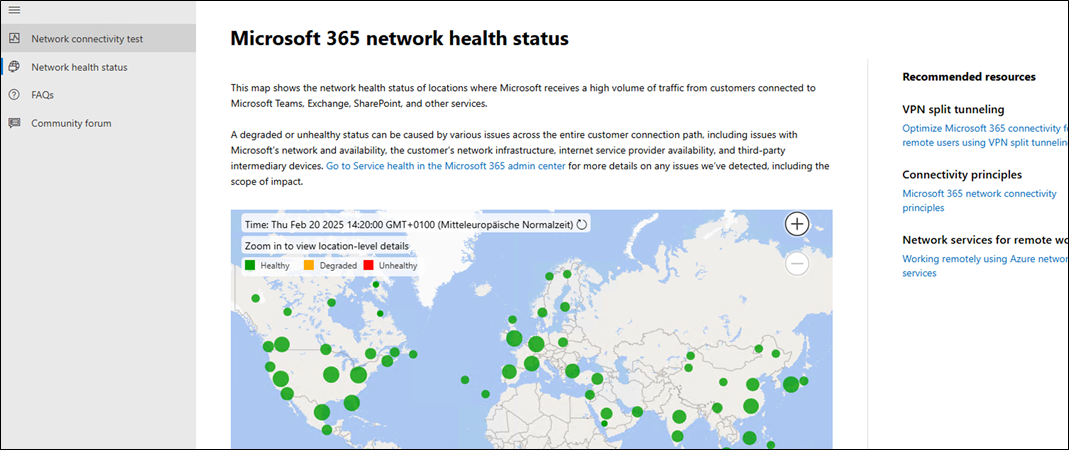Open the hamburger navigation menu
The height and width of the screenshot is (450, 1069).
[14, 10]
